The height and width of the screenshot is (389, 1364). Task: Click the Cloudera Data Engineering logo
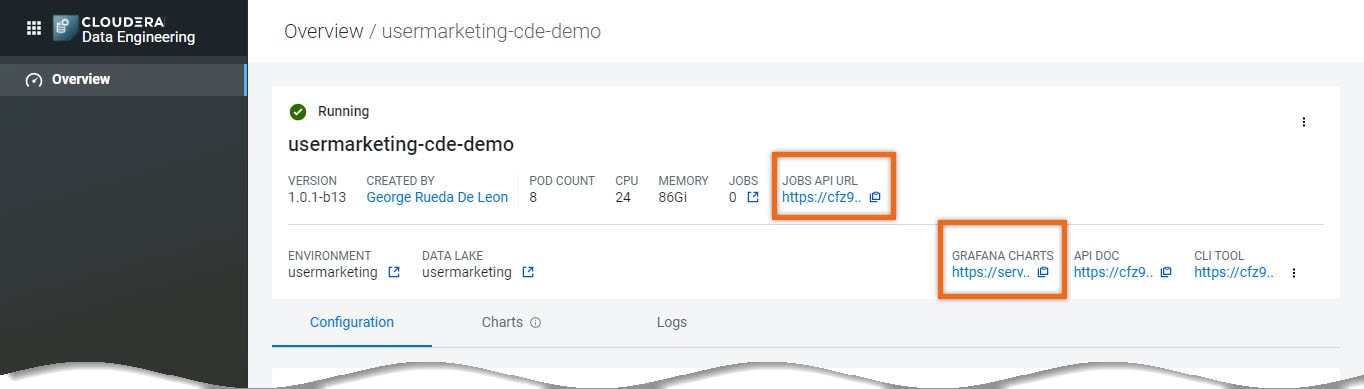pos(124,29)
